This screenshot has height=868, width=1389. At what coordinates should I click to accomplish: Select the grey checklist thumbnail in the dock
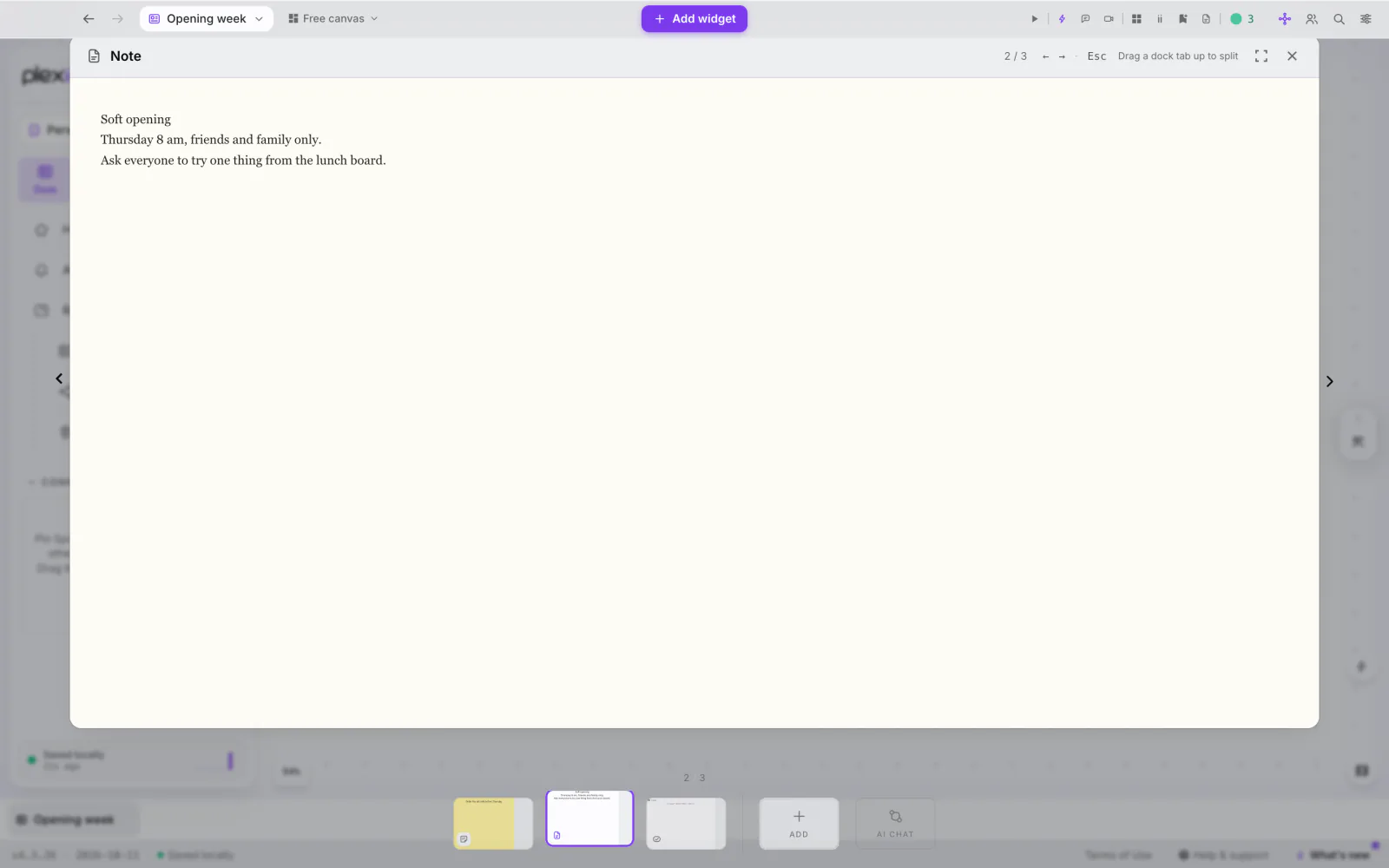[x=686, y=823]
